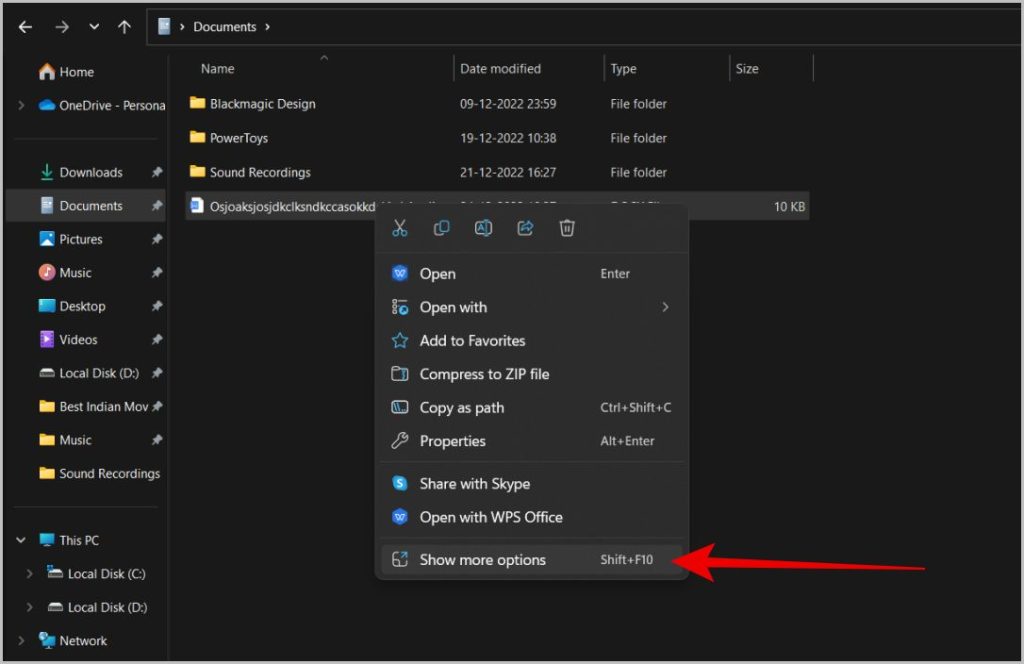Click the Copy icon in context menu
Screen dimensions: 1024x664
tap(441, 228)
